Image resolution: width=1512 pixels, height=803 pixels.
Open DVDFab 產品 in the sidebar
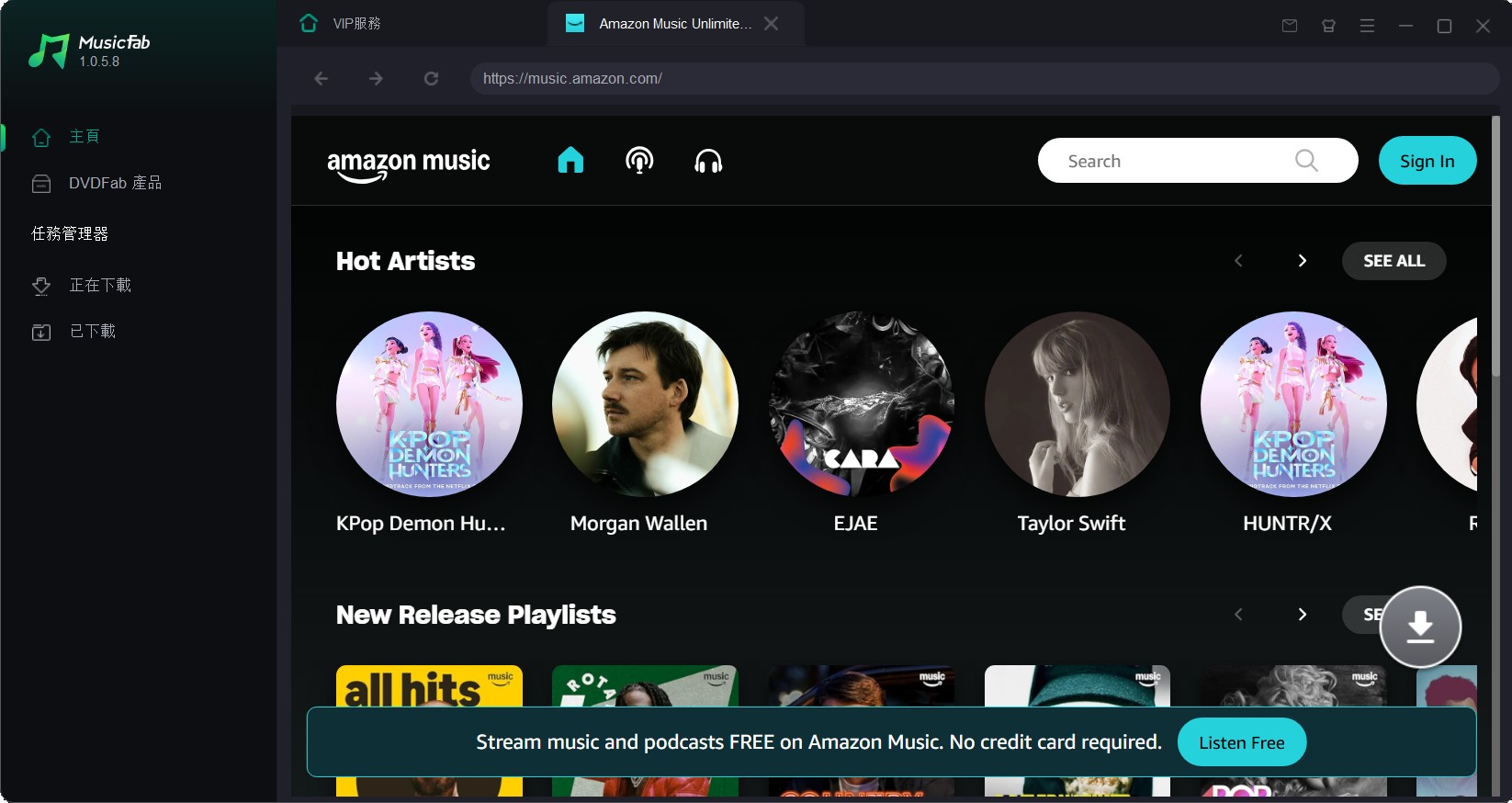coord(97,183)
